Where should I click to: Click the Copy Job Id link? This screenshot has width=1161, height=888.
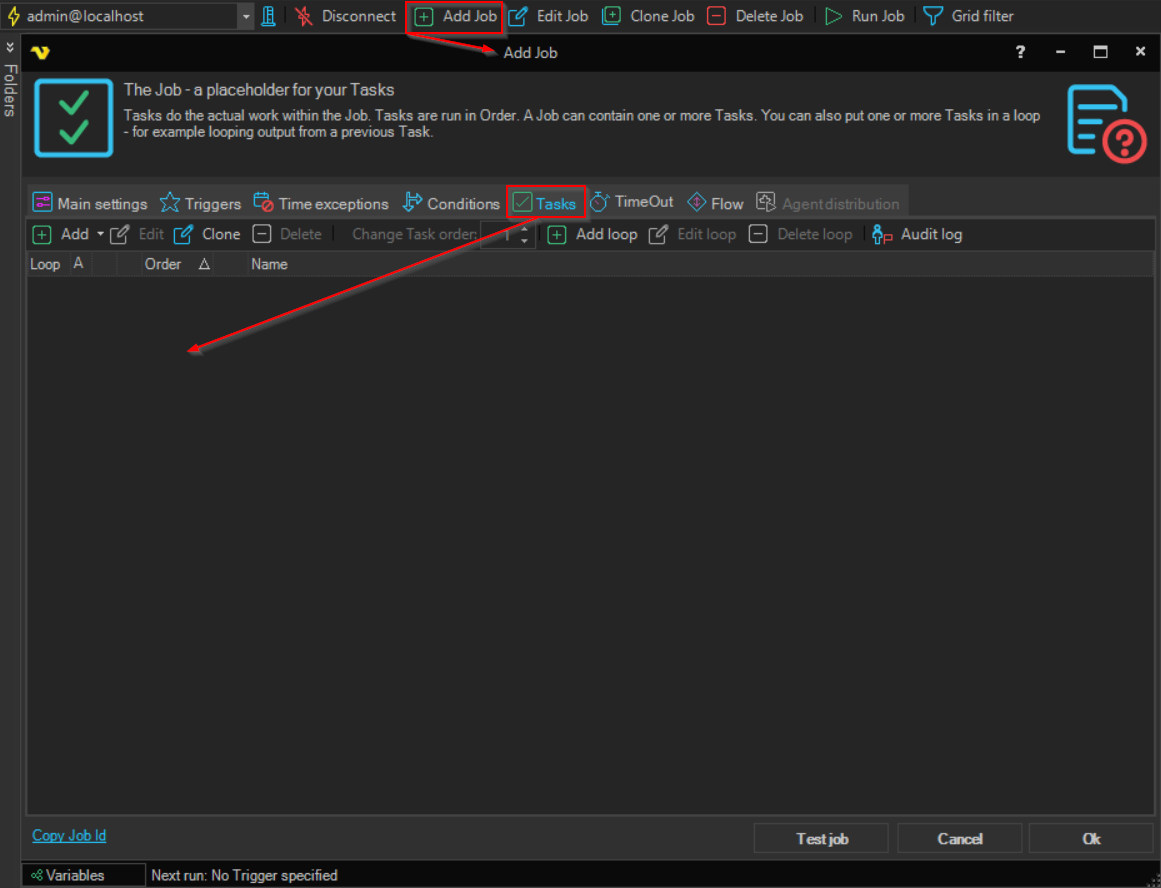coord(69,836)
